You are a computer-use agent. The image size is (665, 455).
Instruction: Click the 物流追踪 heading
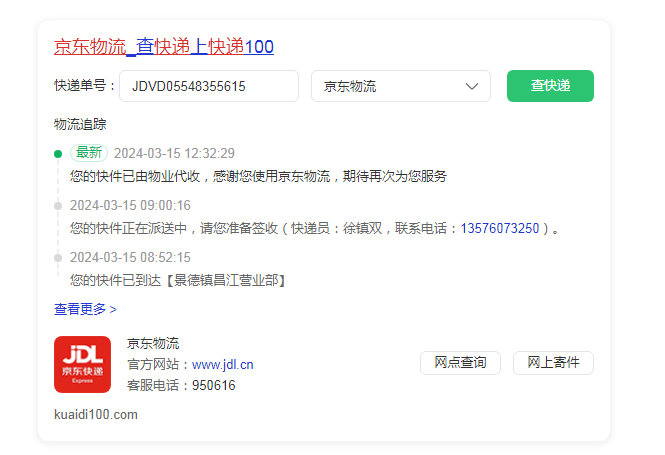coord(80,124)
